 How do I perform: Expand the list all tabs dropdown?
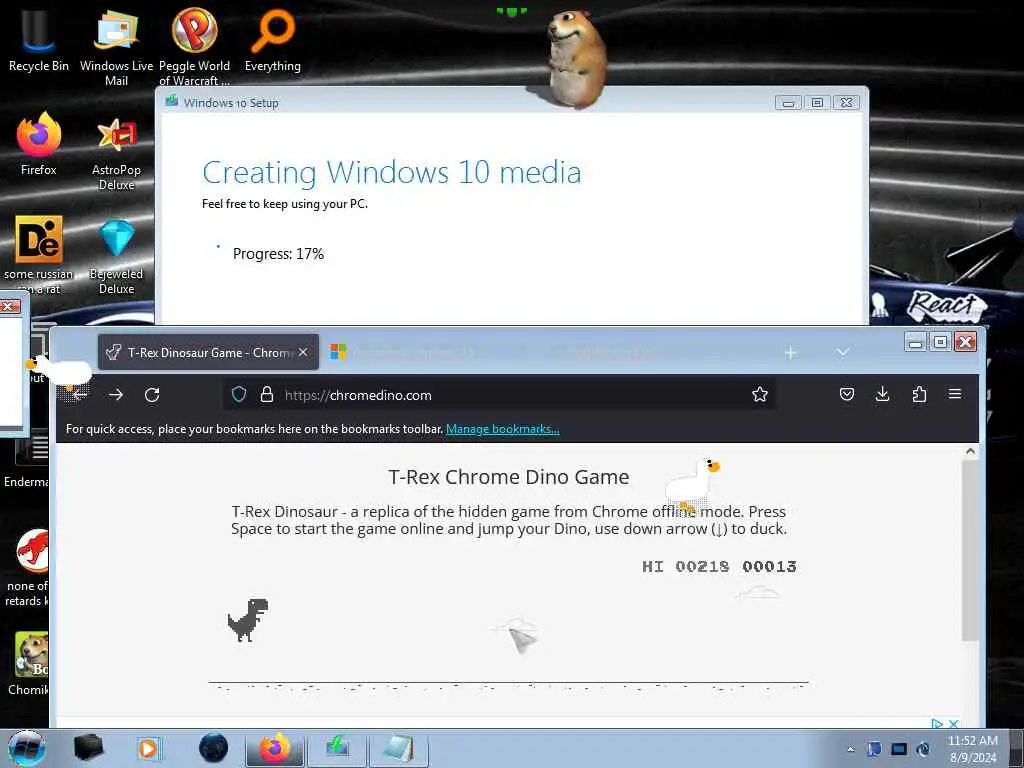(x=842, y=352)
